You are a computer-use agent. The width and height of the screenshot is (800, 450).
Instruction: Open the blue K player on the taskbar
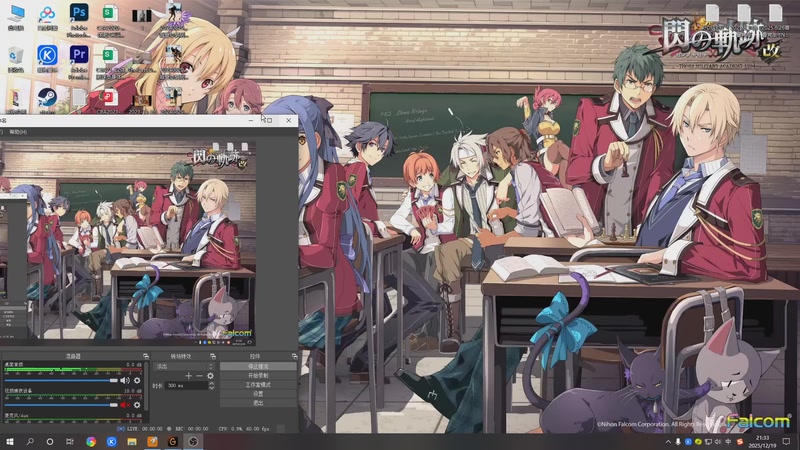tap(111, 442)
